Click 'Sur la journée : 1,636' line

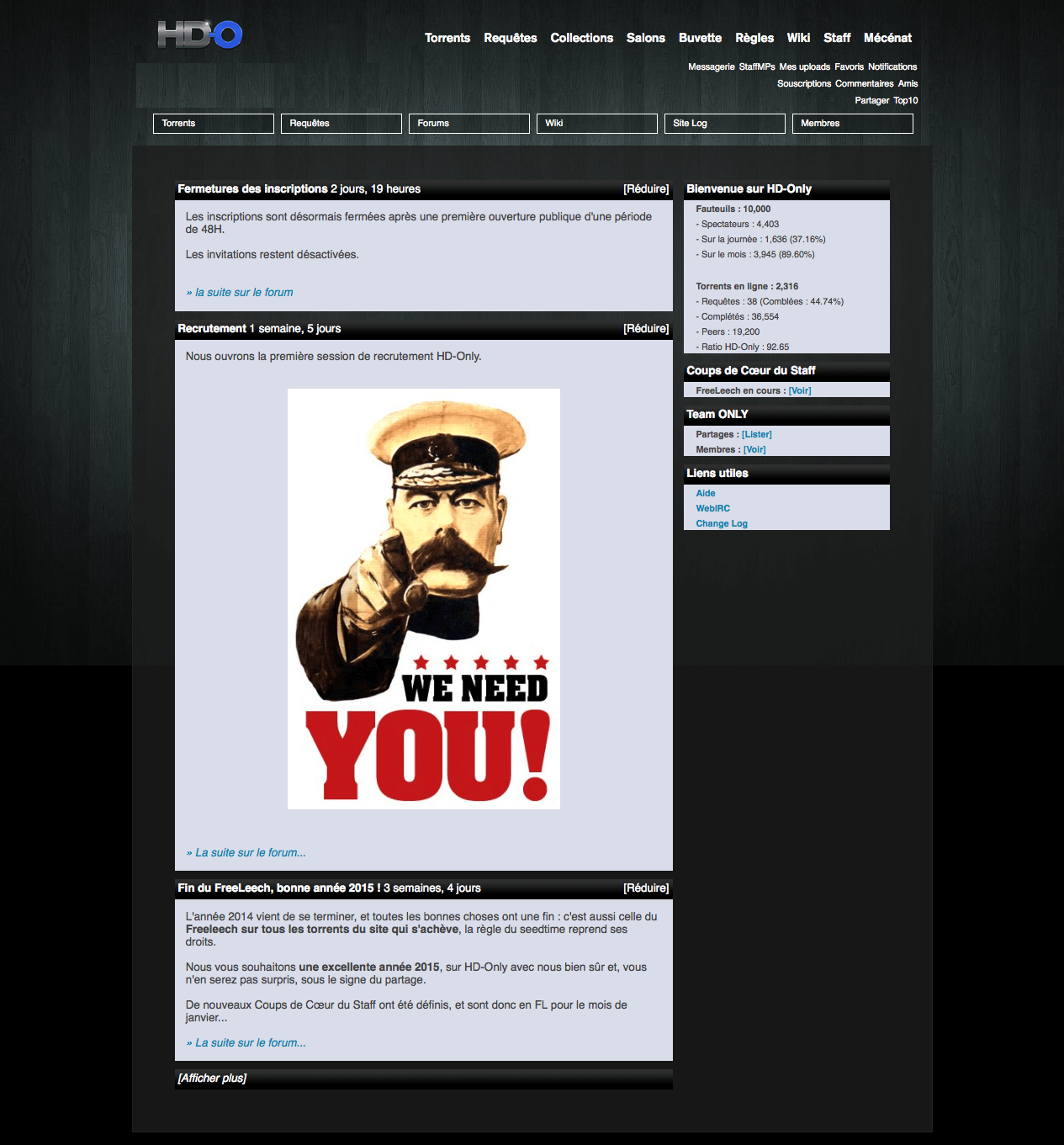(x=761, y=240)
